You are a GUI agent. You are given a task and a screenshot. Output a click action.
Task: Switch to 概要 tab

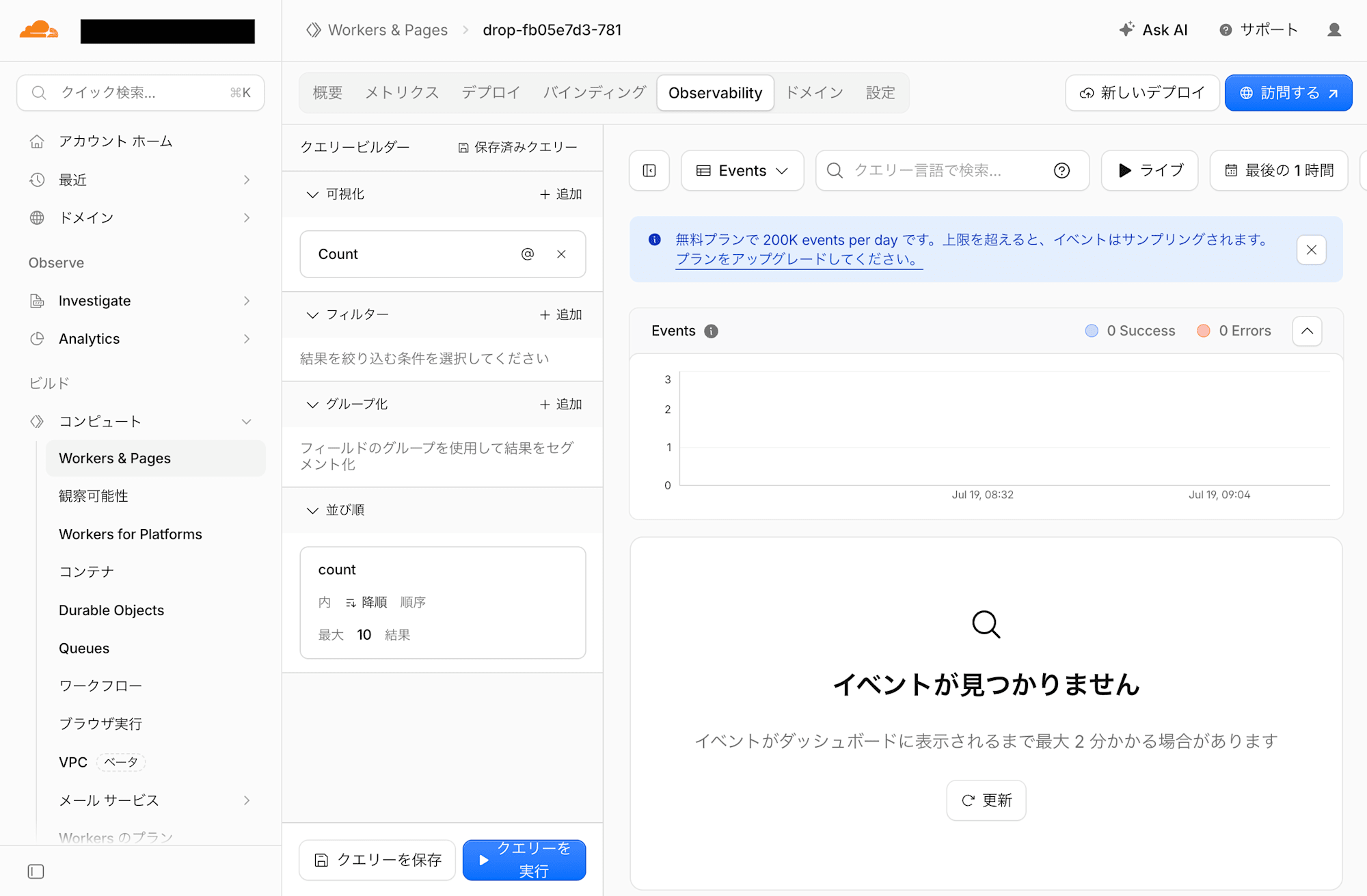click(327, 93)
